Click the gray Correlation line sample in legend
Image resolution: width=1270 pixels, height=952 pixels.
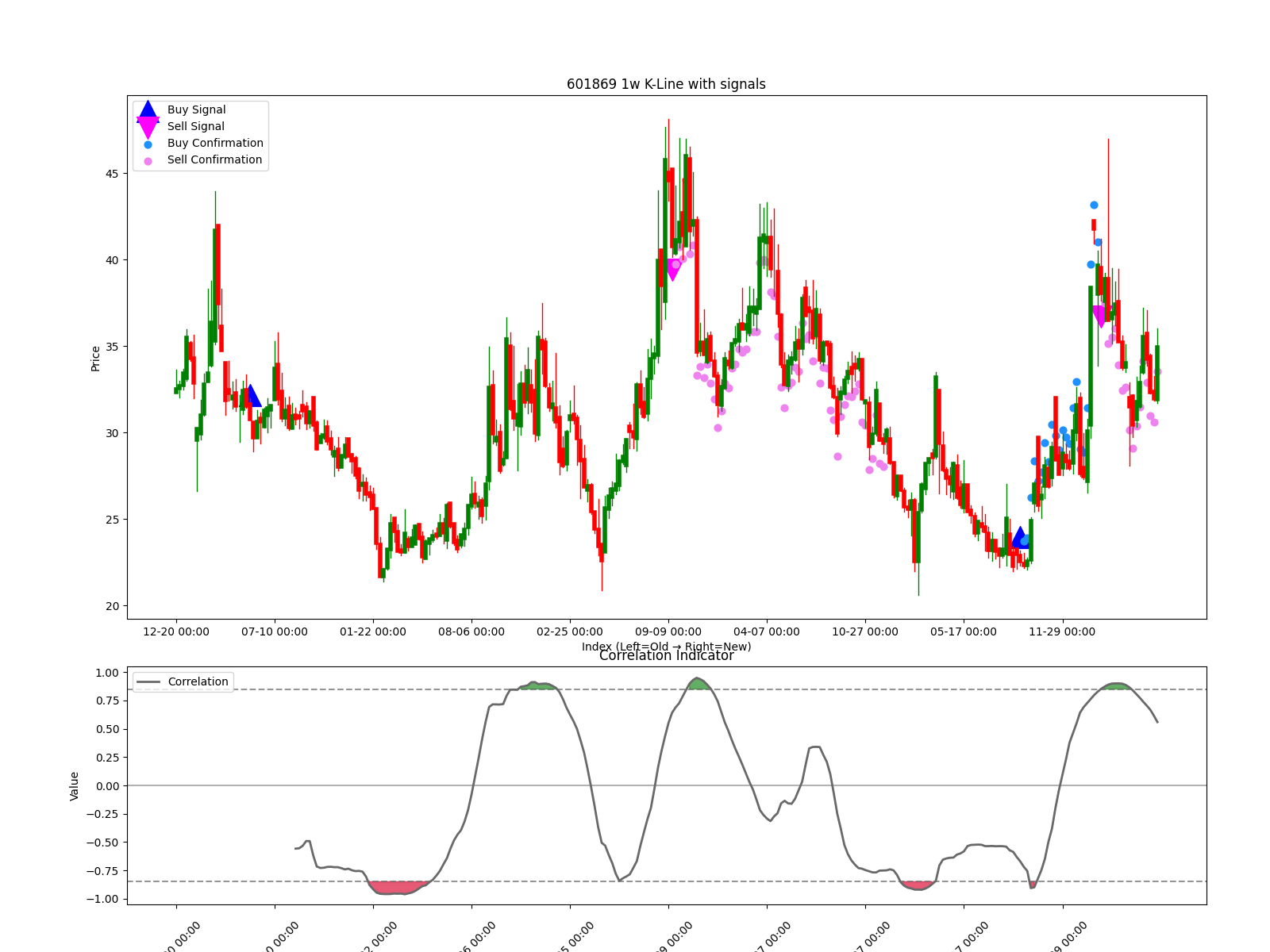(148, 681)
